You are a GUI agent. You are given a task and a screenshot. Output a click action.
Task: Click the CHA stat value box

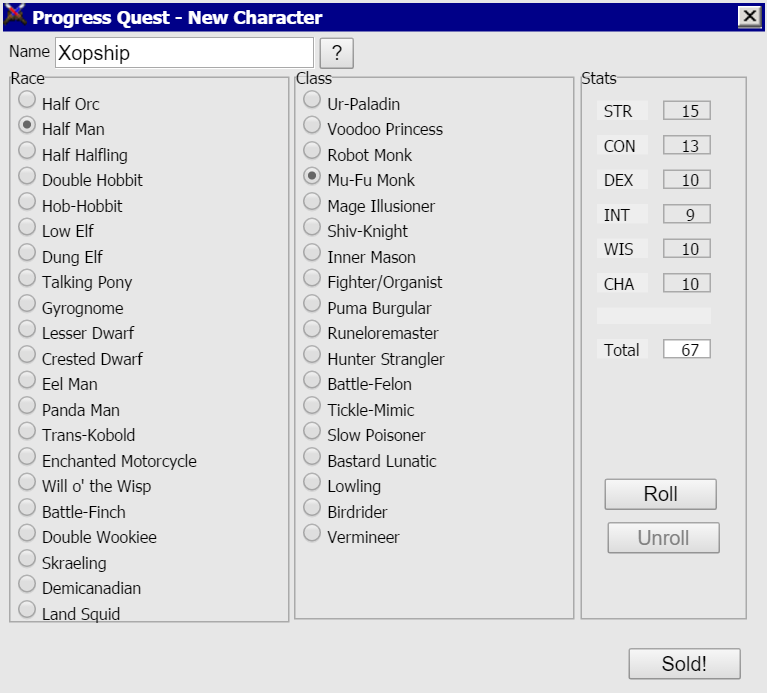(687, 283)
